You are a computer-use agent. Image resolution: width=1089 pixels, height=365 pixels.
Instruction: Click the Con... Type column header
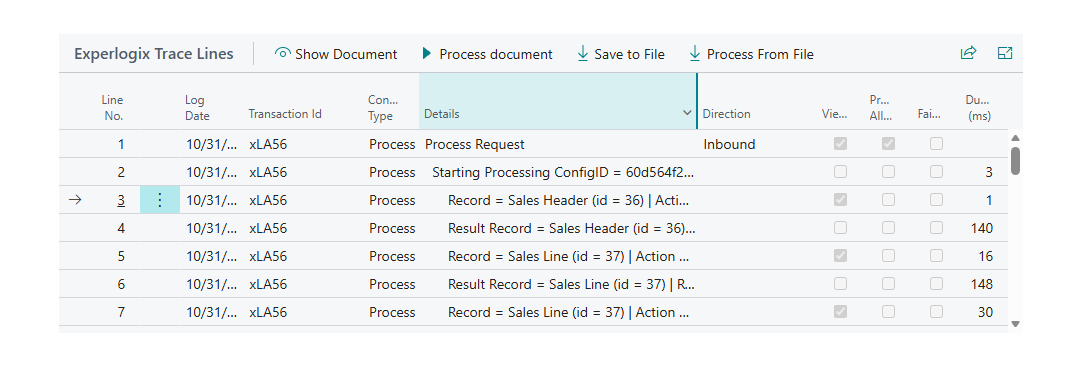[x=383, y=108]
